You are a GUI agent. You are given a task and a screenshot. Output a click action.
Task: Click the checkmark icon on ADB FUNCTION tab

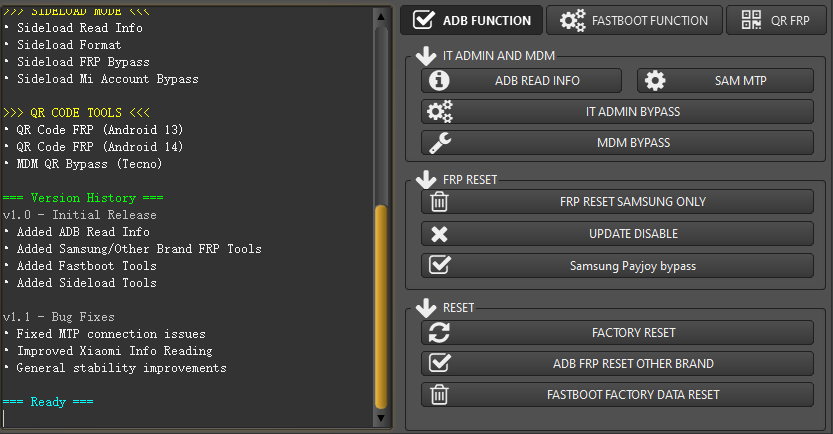pos(424,20)
